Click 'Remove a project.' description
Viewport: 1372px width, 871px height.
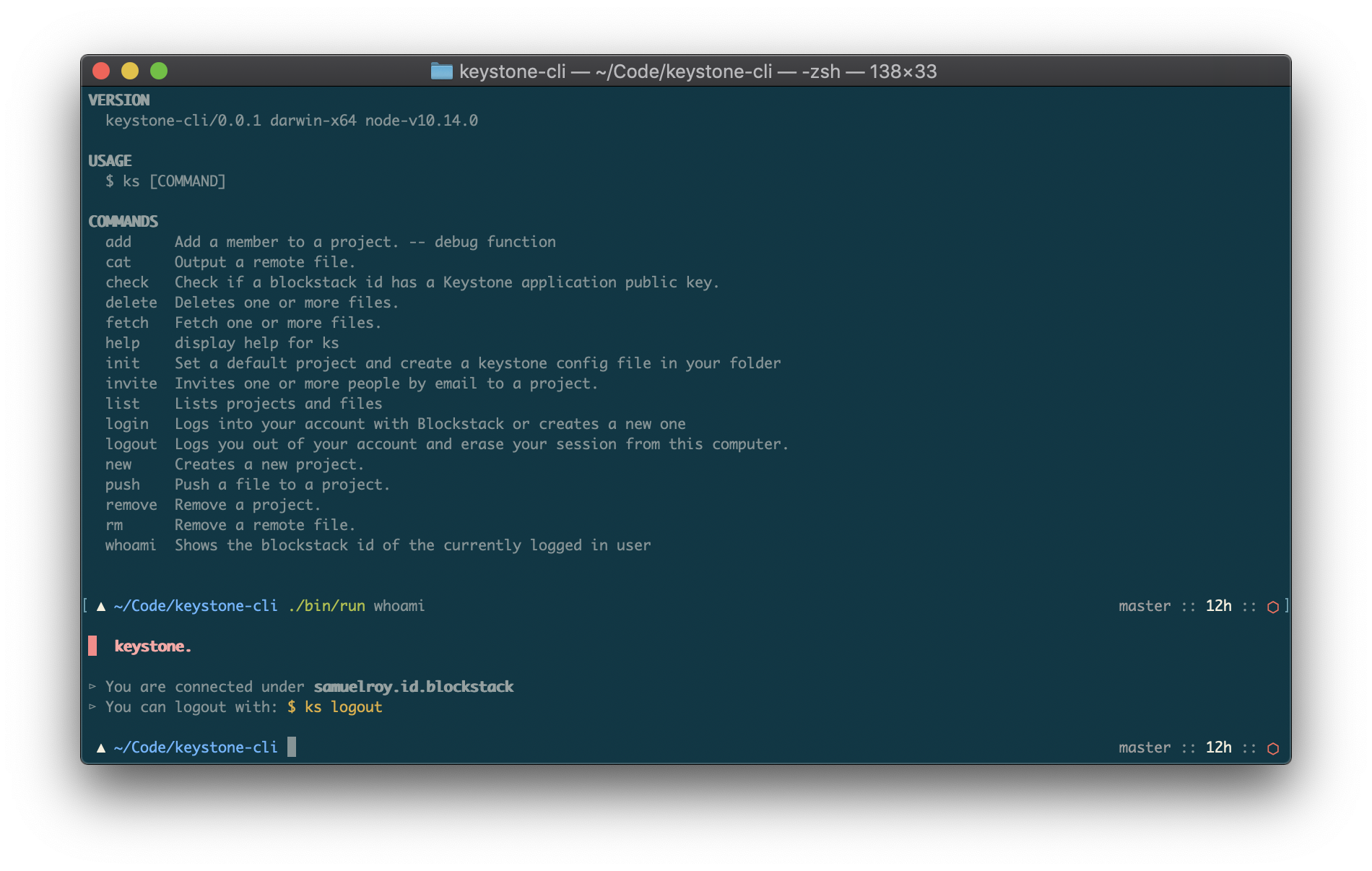[248, 505]
